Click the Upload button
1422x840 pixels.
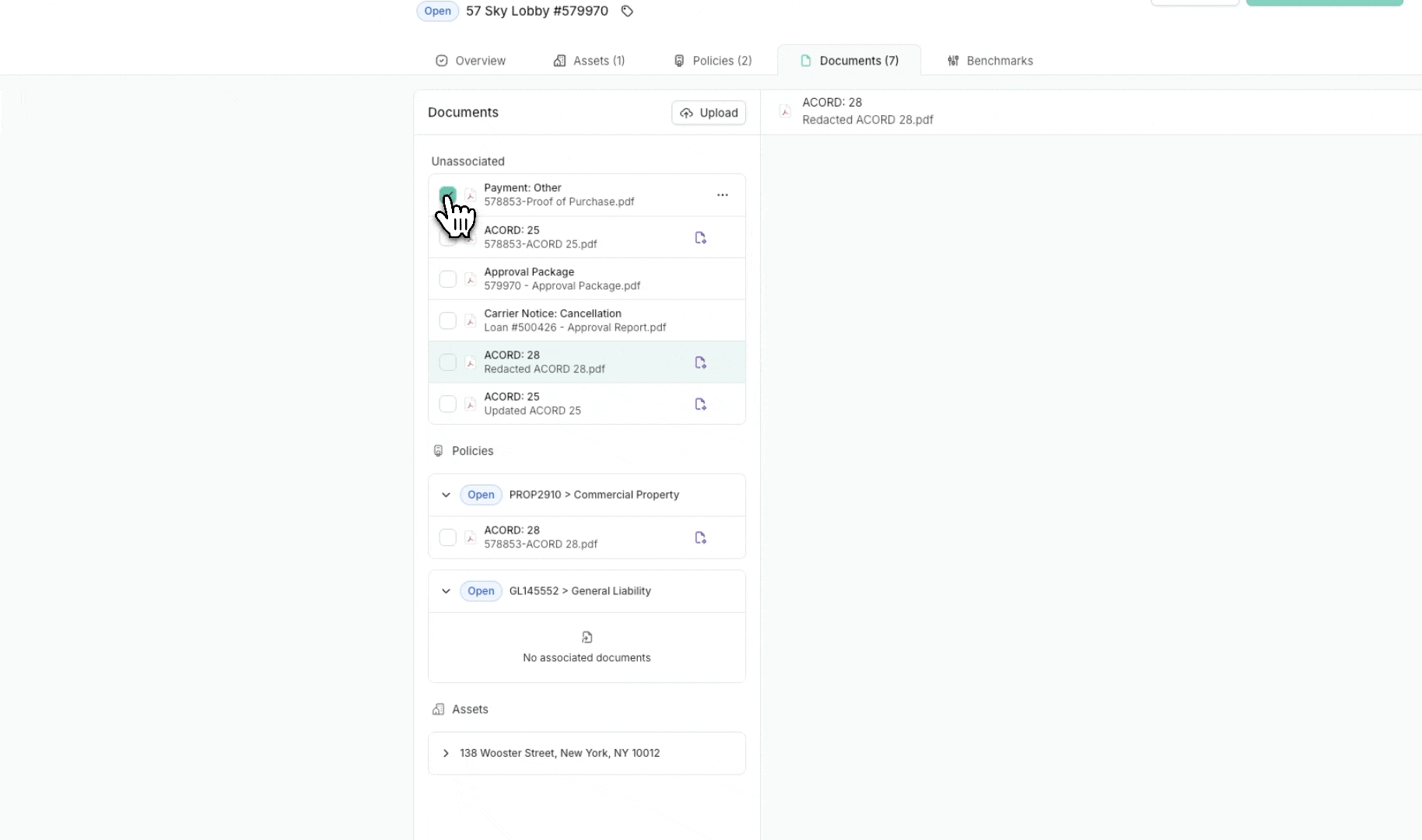(709, 113)
